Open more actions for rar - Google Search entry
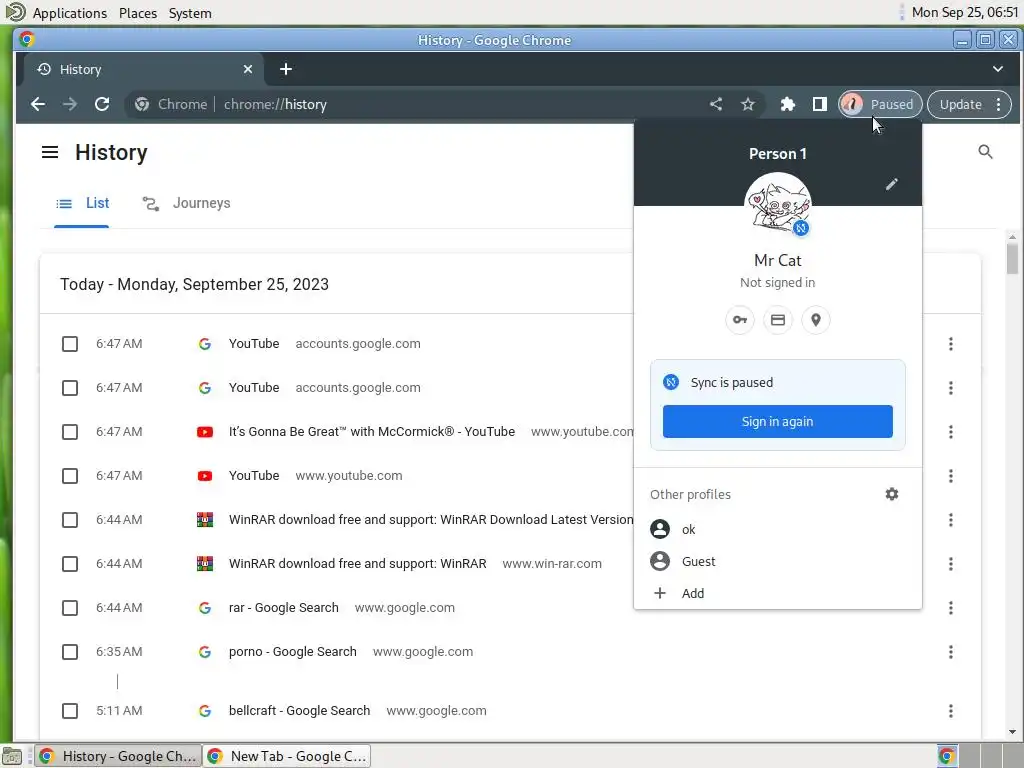1024x768 pixels. [951, 608]
